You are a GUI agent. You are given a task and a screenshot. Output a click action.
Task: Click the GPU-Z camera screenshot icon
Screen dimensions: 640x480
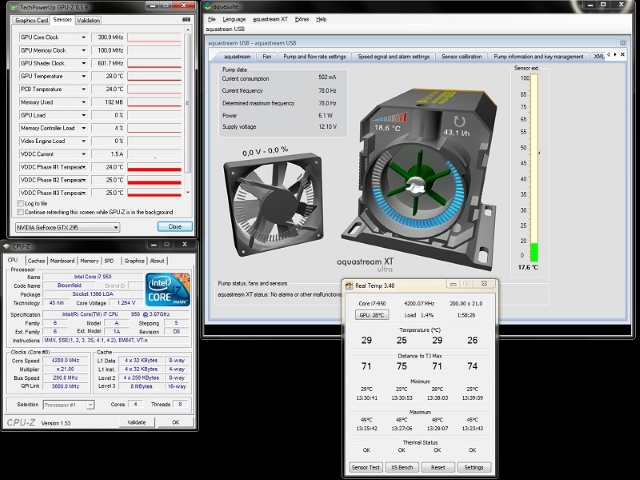185,19
